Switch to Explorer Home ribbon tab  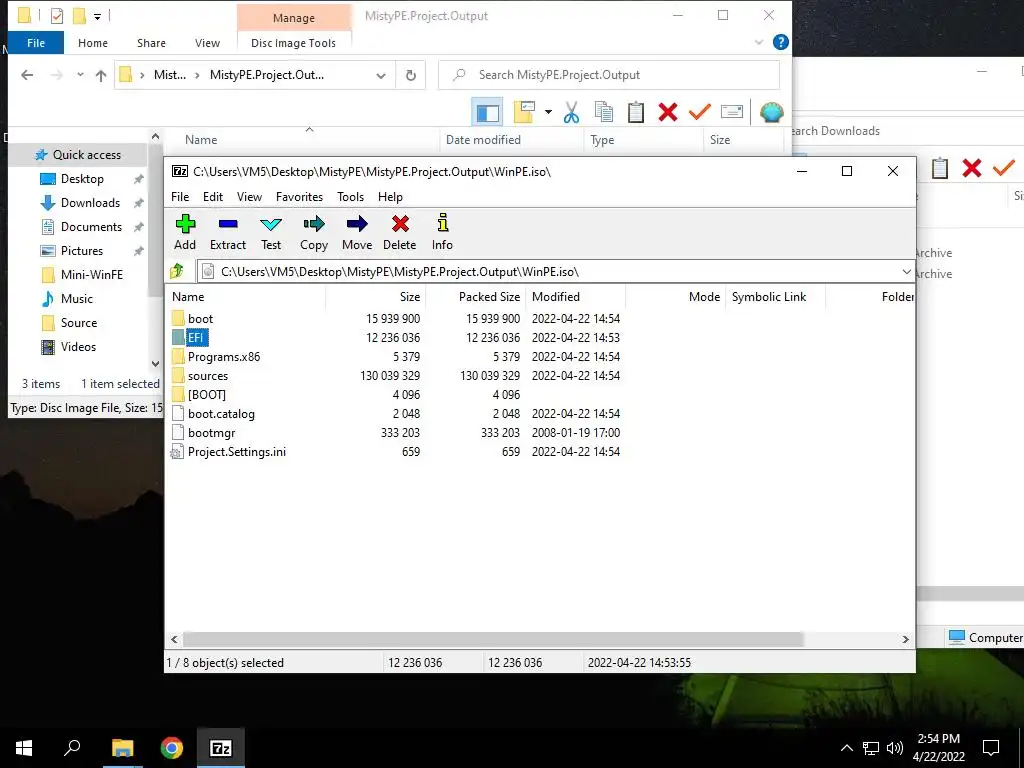pos(93,43)
